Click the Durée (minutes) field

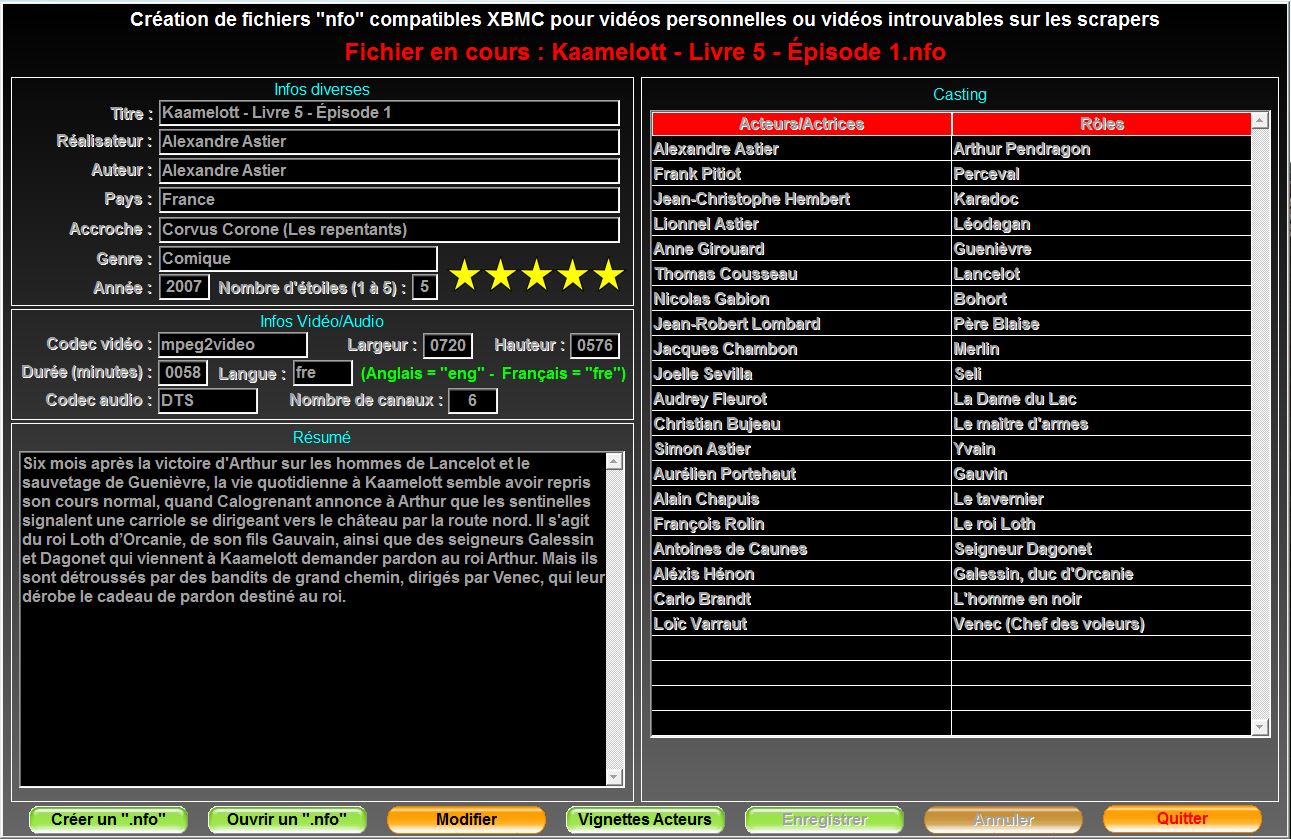pos(184,373)
